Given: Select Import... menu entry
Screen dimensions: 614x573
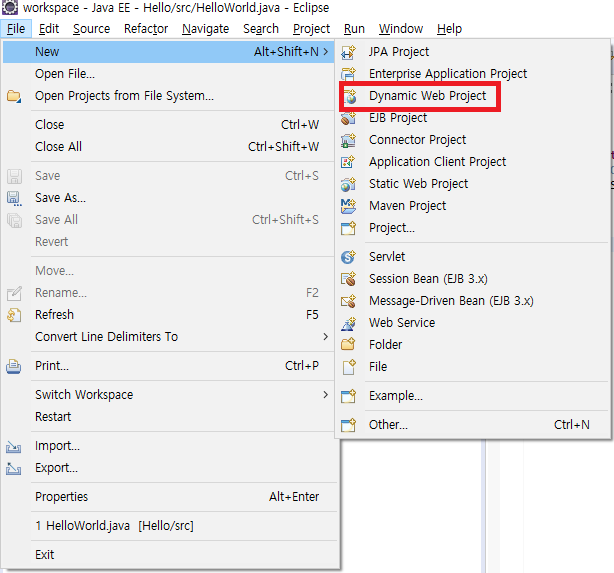Looking at the screenshot, I should tap(168, 446).
